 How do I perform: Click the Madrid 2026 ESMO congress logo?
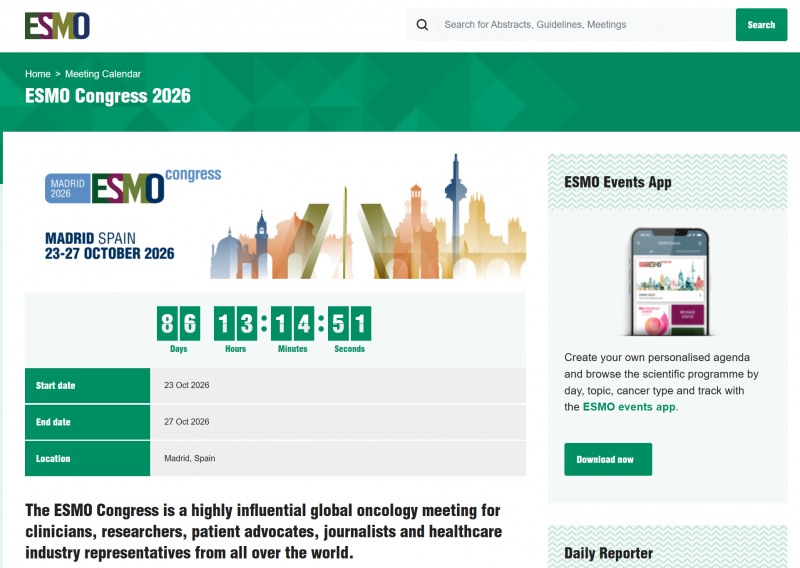tap(133, 186)
